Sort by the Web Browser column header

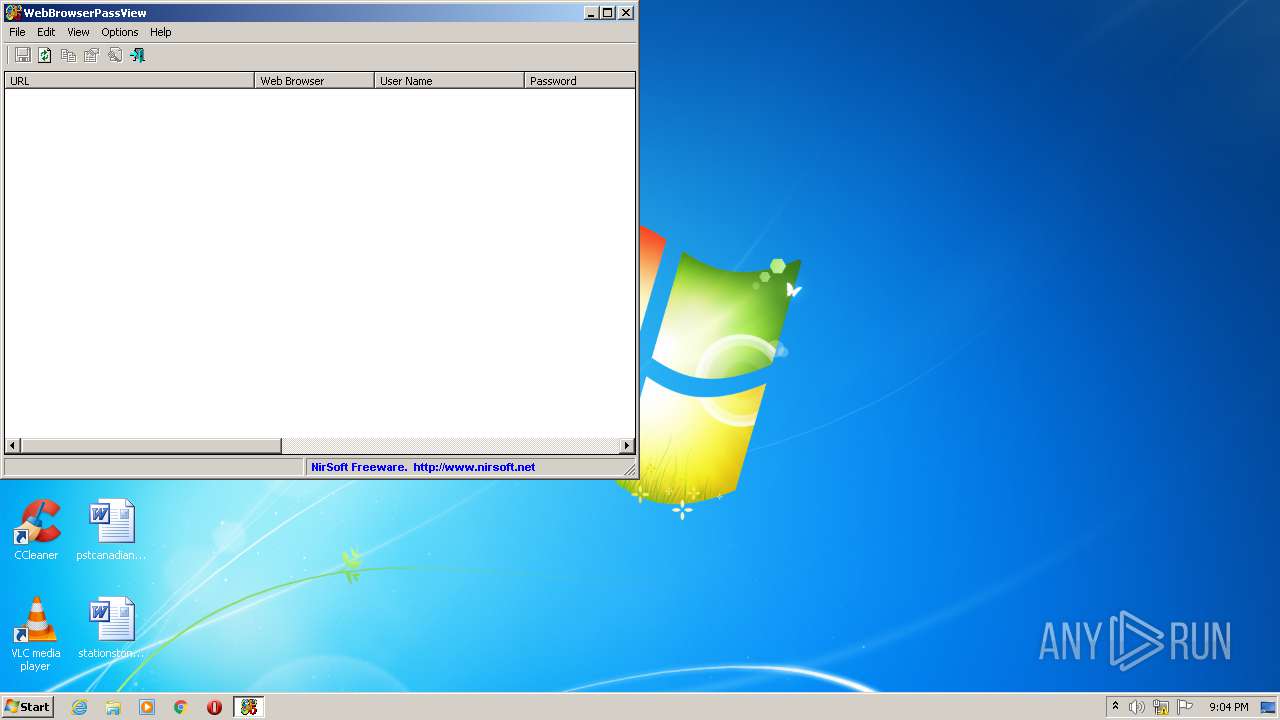click(315, 81)
